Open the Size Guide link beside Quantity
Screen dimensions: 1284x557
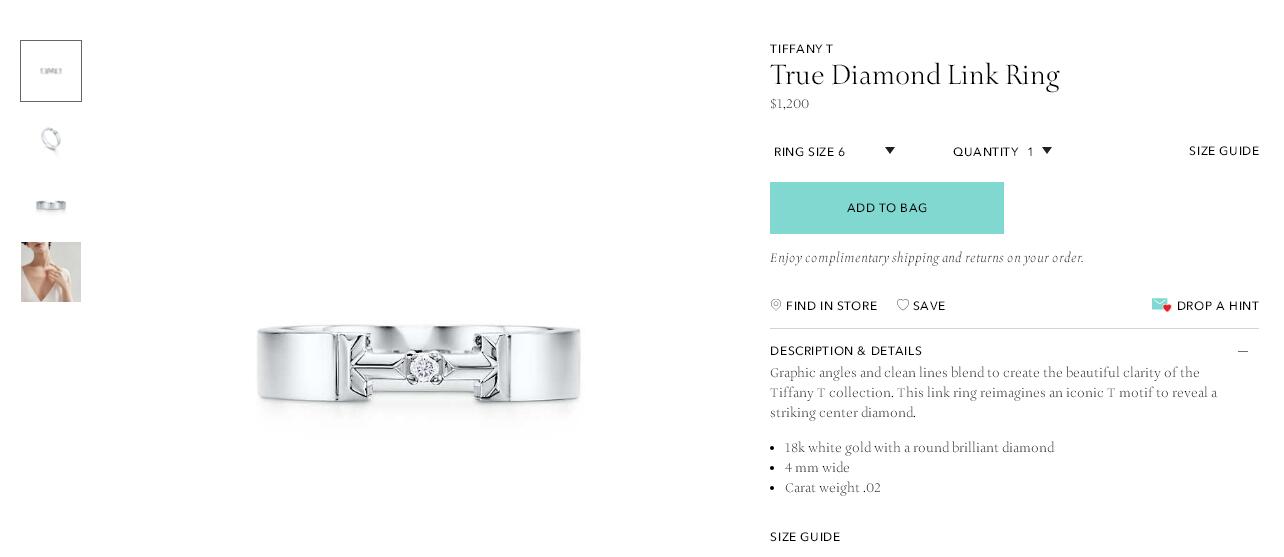(x=1223, y=151)
